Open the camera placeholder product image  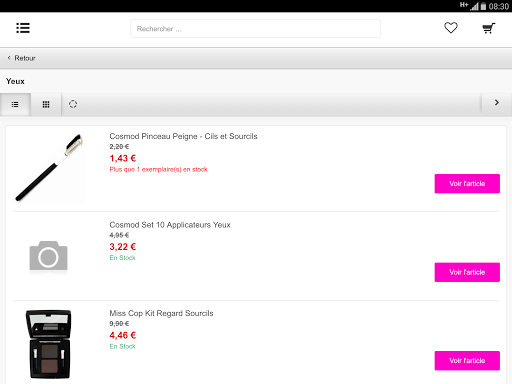[x=49, y=256]
